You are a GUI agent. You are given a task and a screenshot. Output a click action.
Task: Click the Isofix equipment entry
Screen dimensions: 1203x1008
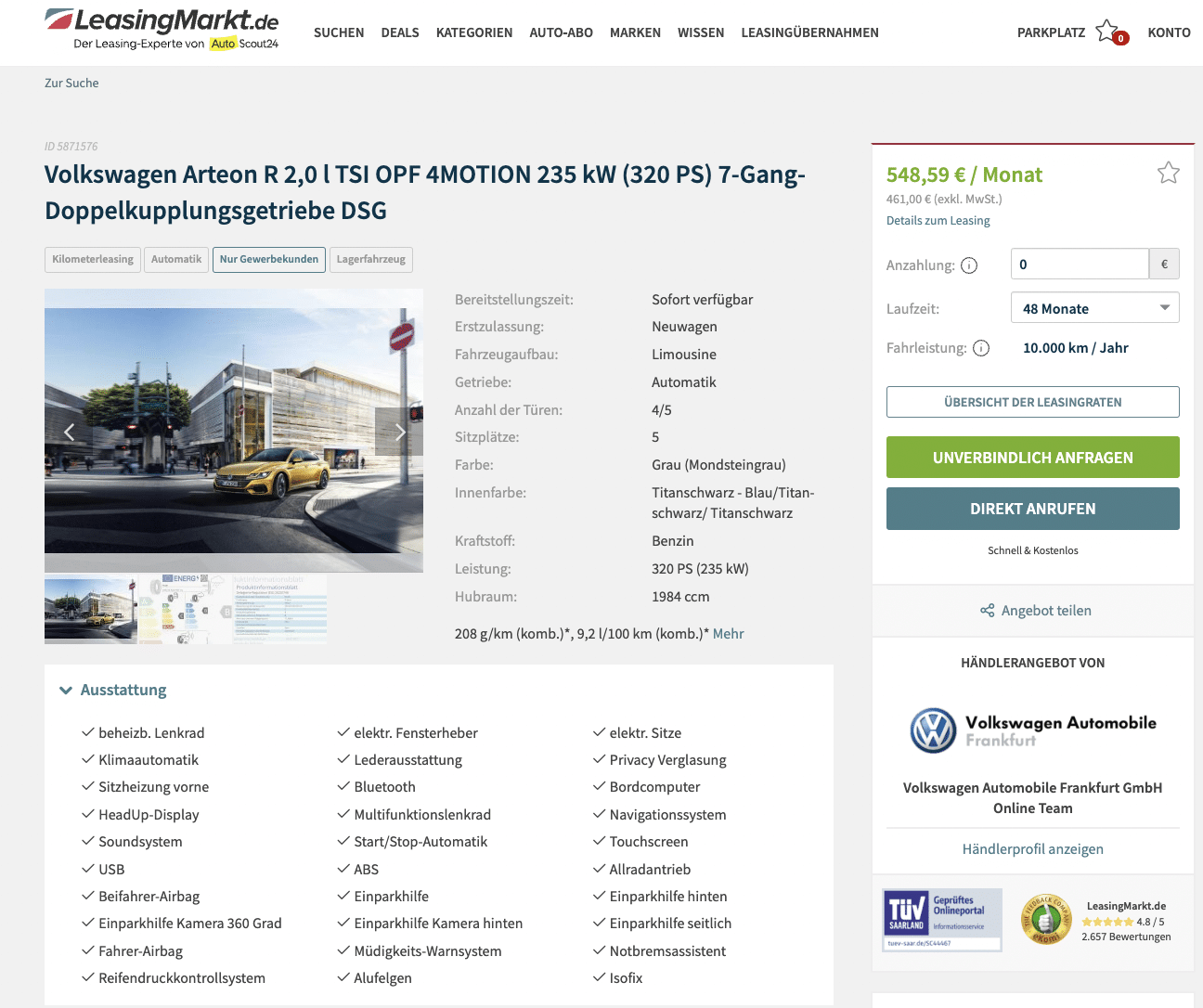[626, 978]
